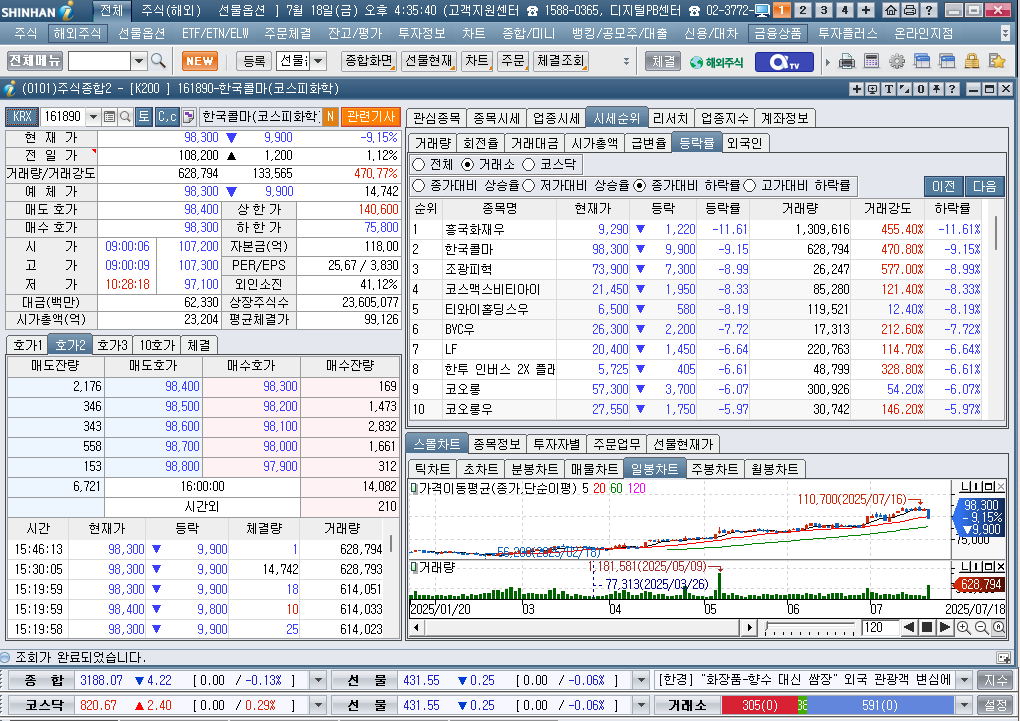The image size is (1020, 721).
Task: Select 고가대비 하락률 radio option
Action: coord(749,186)
